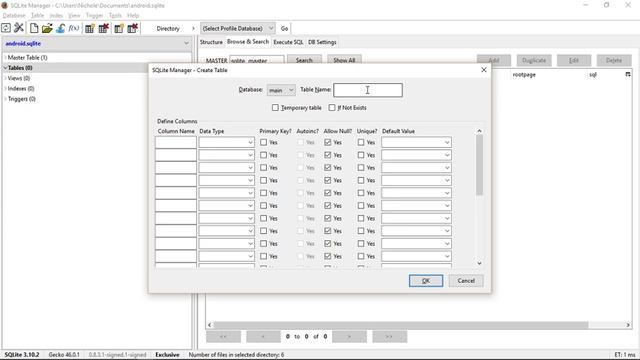
Task: Open Default Value dropdown in second column row
Action: point(416,155)
